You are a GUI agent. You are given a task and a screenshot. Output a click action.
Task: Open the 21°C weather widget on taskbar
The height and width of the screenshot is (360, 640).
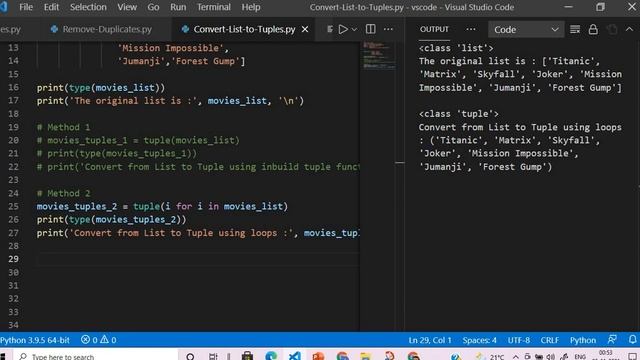pos(491,357)
